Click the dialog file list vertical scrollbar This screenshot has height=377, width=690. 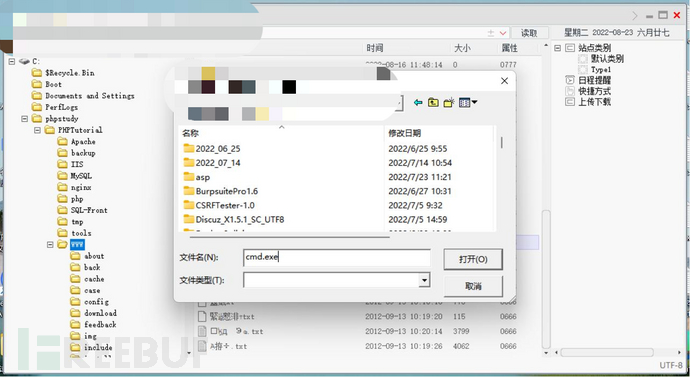click(501, 178)
